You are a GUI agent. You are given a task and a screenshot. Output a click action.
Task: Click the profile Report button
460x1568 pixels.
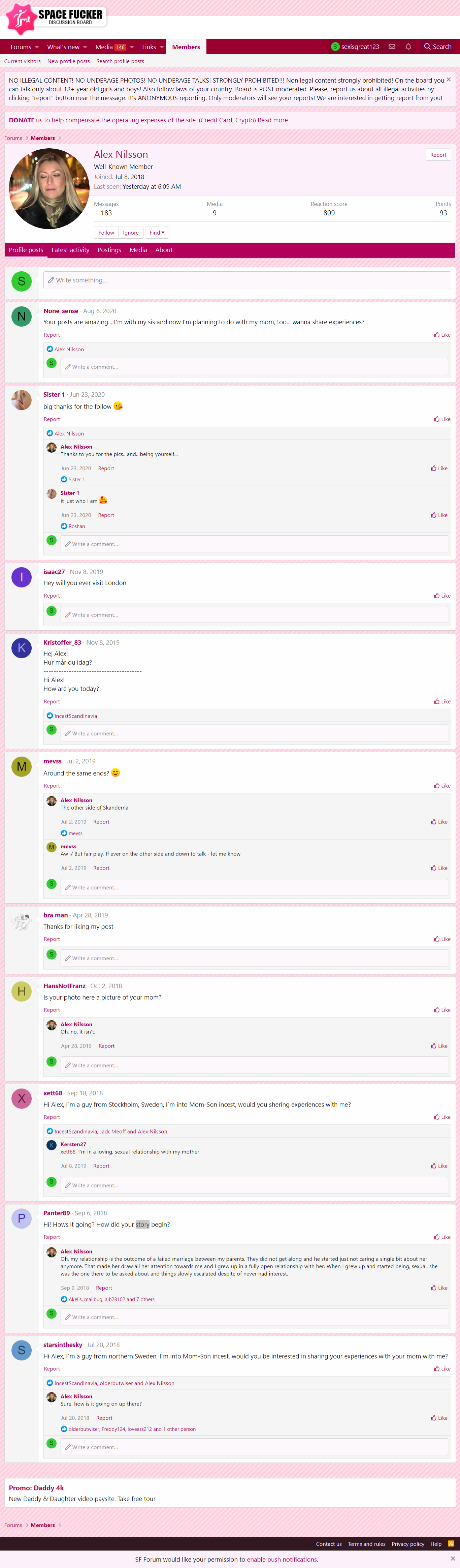[x=438, y=155]
